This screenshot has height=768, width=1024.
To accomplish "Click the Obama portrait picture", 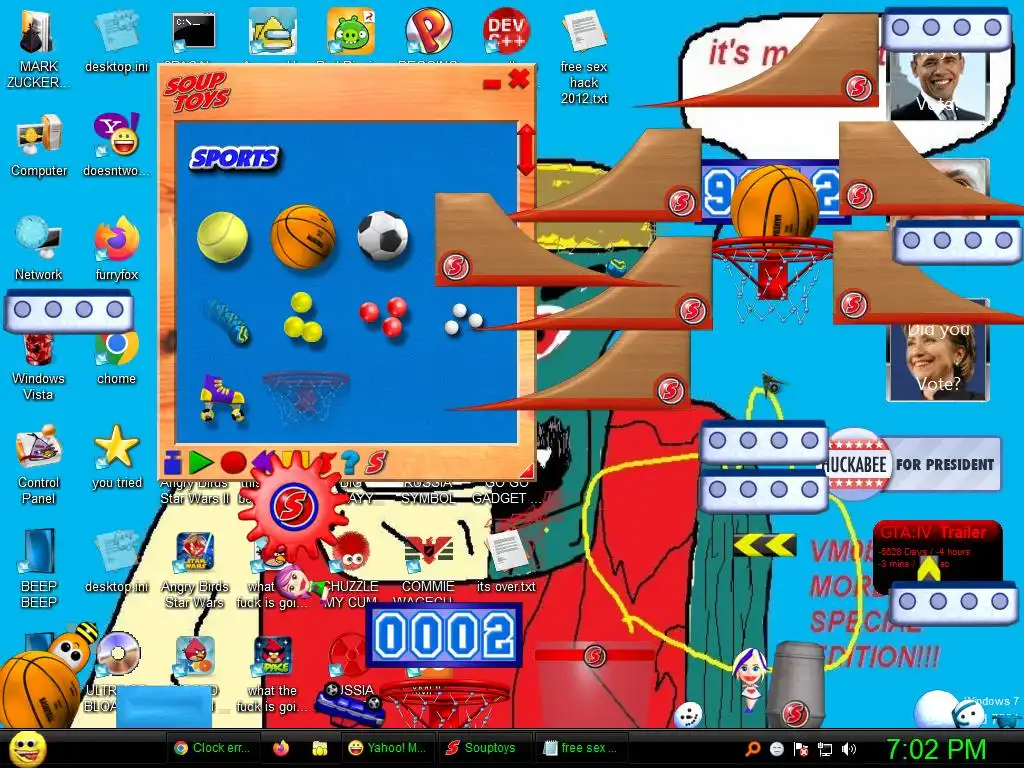I will click(x=939, y=85).
